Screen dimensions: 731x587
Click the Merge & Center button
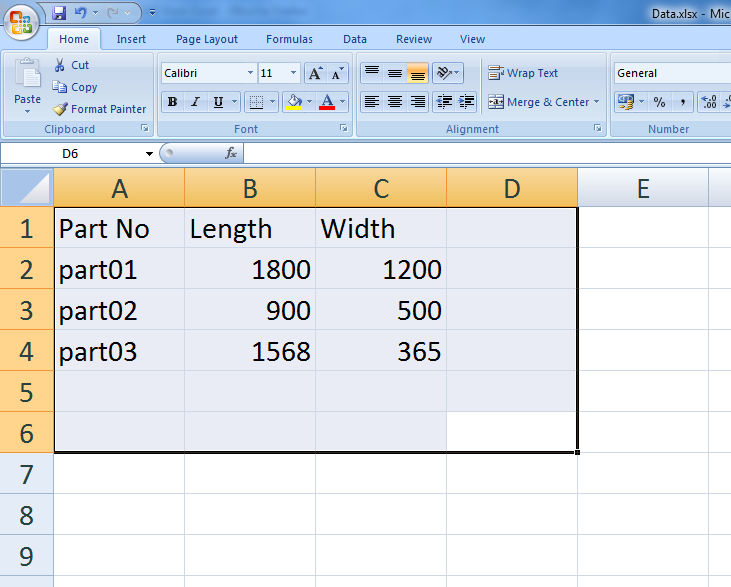538,102
